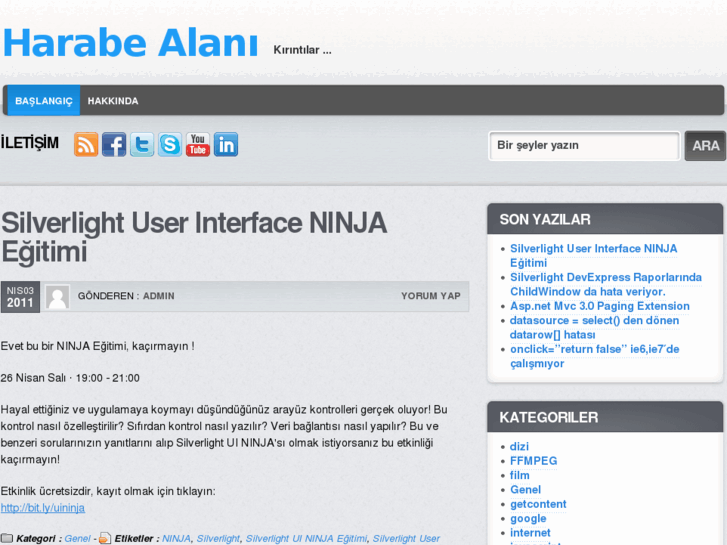Open the LinkedIn icon link
This screenshot has height=545, width=727.
click(226, 144)
